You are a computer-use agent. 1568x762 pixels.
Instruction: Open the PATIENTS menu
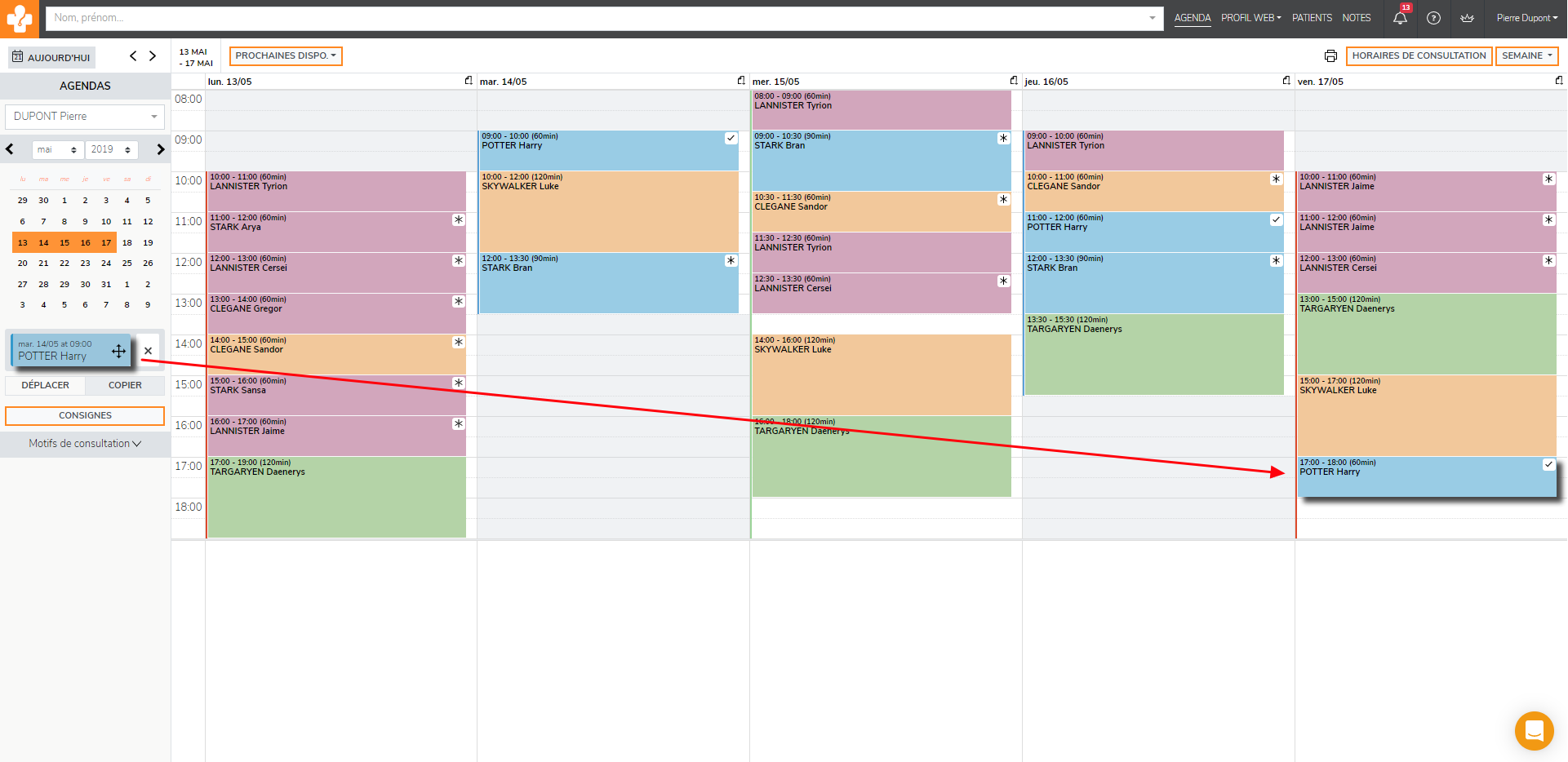point(1312,18)
